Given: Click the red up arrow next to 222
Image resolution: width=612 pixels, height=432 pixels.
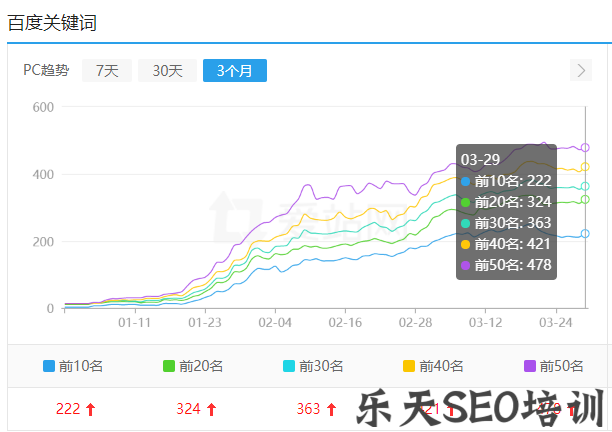Looking at the screenshot, I should tap(90, 409).
